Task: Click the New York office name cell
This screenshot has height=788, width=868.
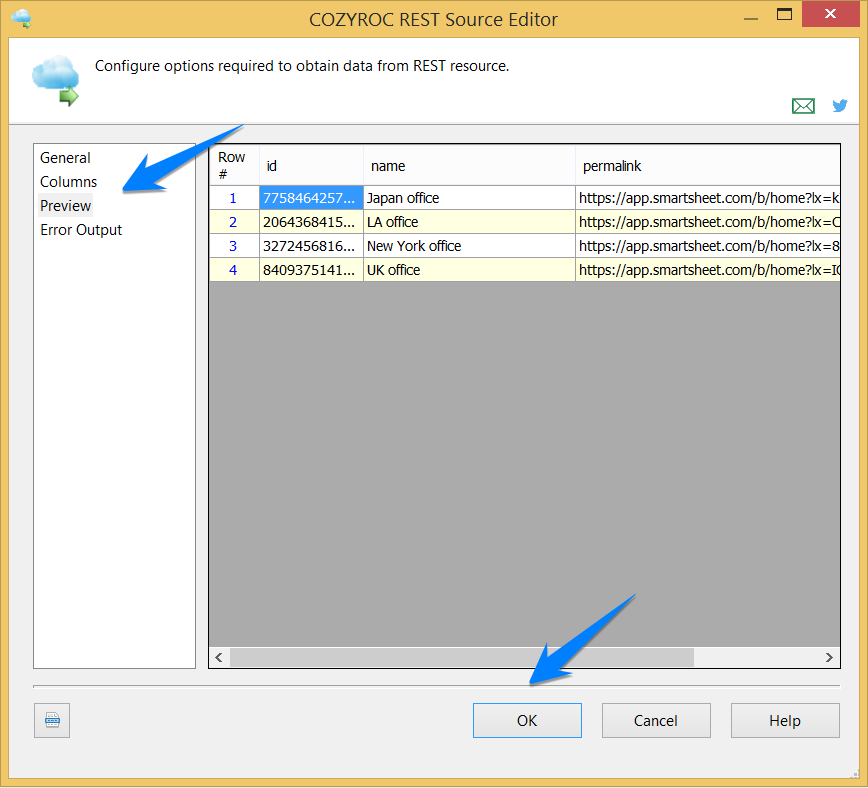Action: pos(469,246)
